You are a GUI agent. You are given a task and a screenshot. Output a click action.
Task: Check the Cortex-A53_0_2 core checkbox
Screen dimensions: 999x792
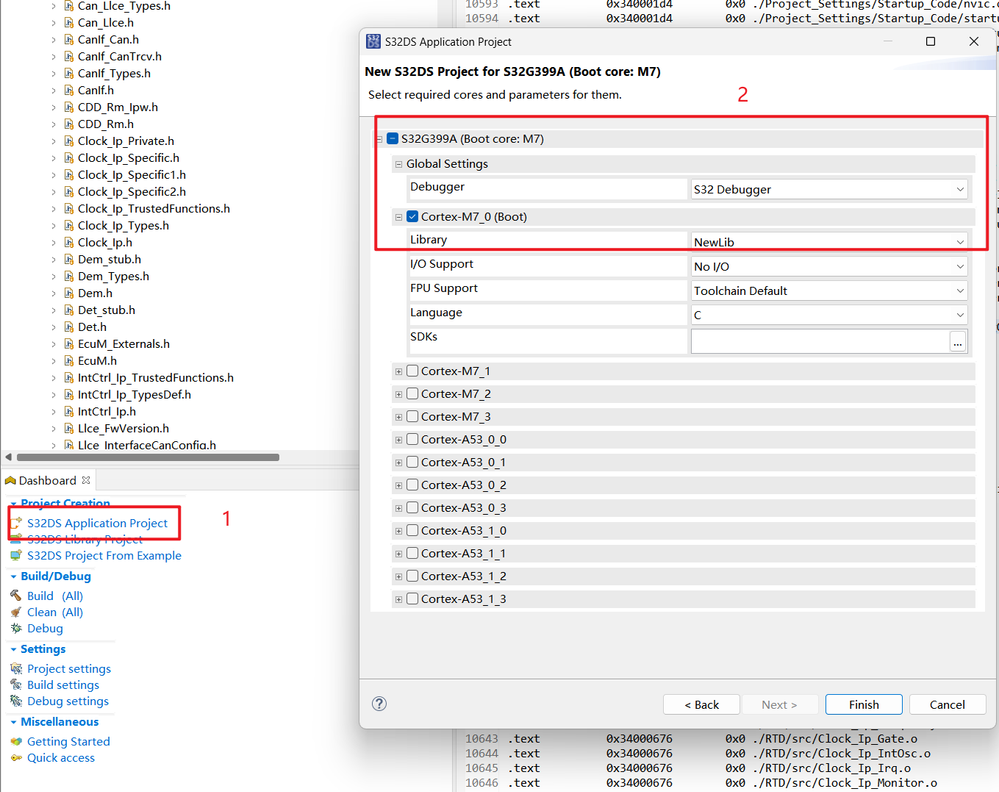click(412, 485)
